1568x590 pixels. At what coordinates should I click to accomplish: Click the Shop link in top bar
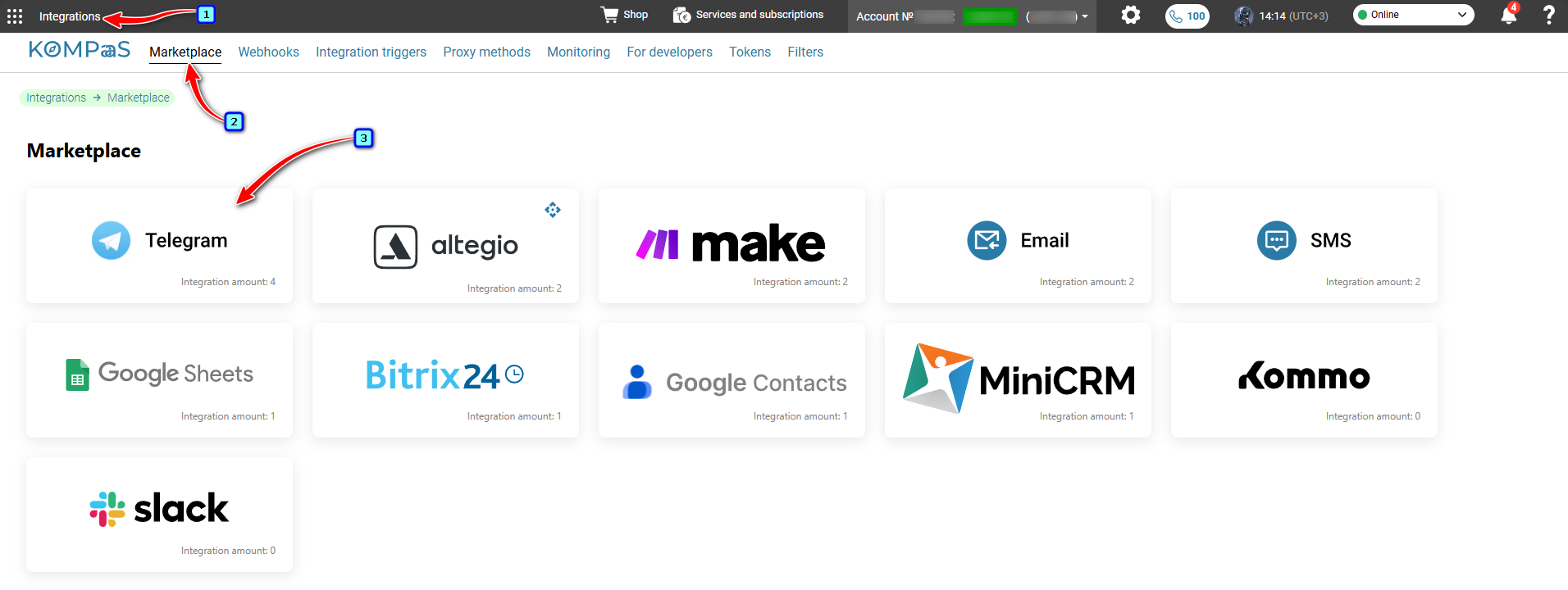pos(636,15)
